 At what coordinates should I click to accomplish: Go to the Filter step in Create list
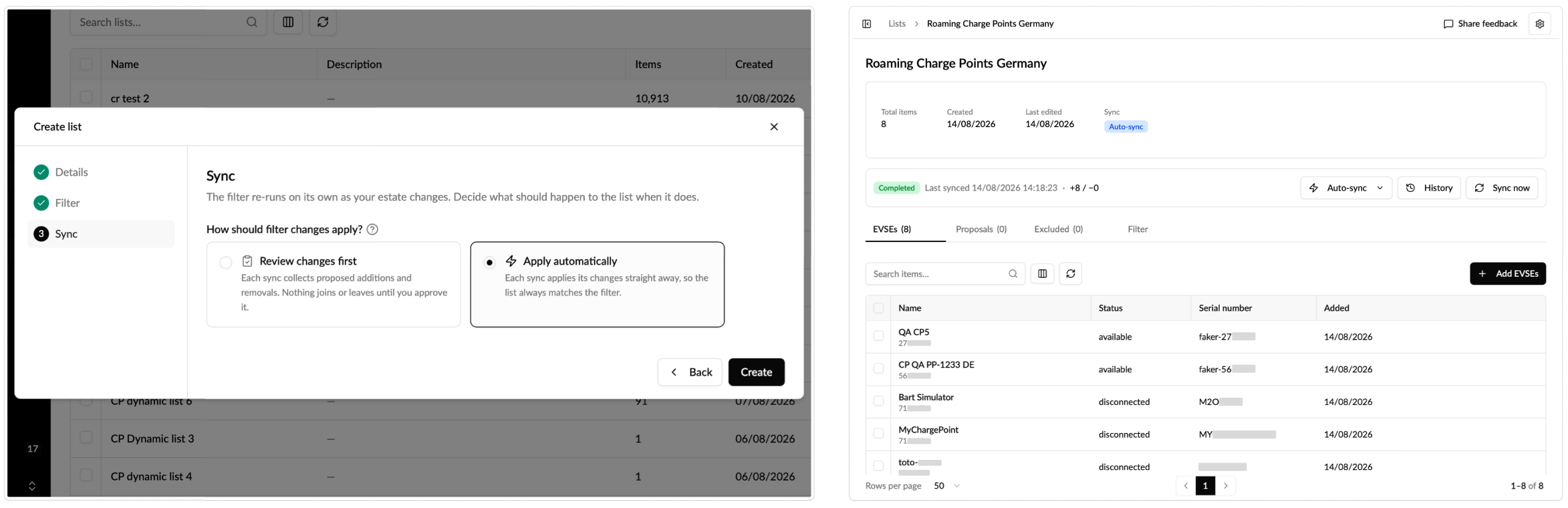click(100, 203)
